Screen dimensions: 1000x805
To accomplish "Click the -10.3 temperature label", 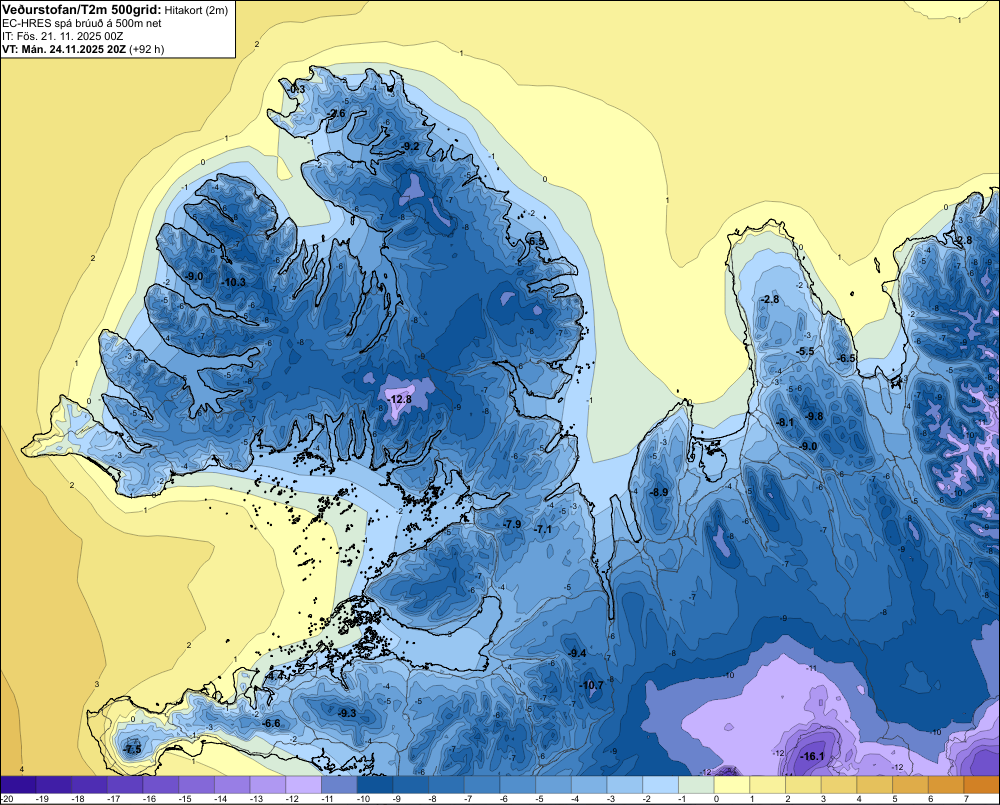I will point(233,283).
